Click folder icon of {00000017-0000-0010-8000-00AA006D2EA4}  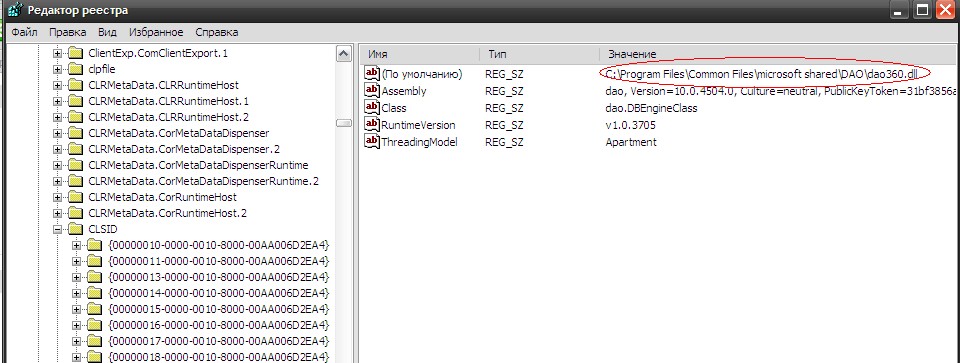coord(94,341)
